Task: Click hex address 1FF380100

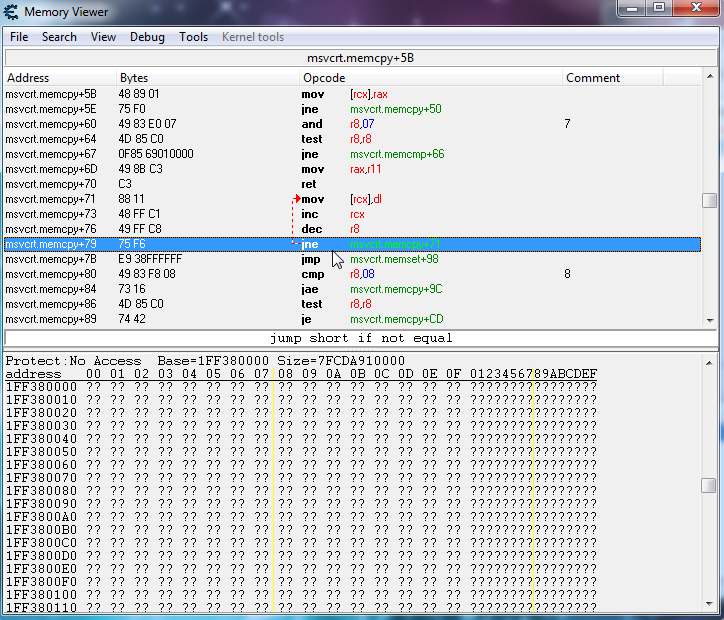Action: (x=41, y=595)
